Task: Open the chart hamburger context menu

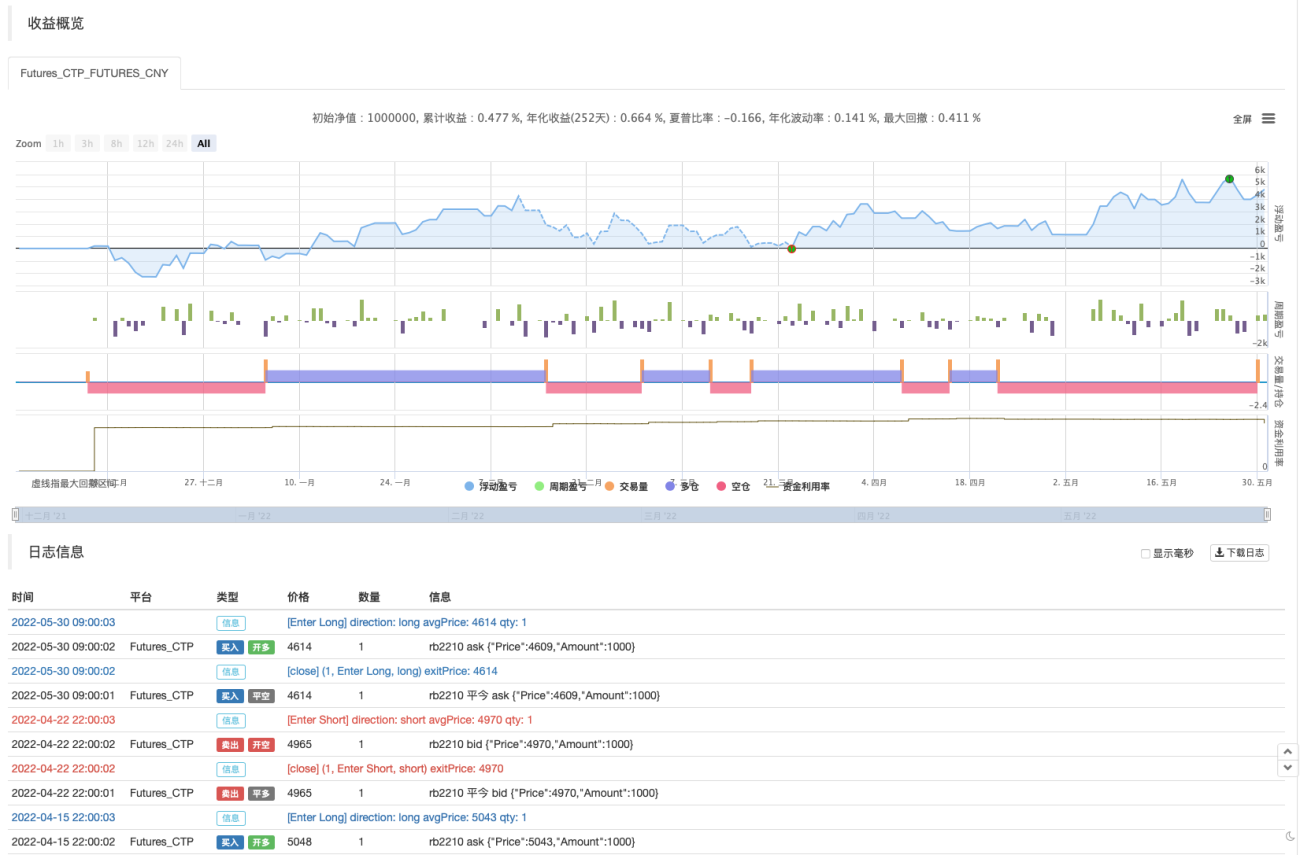Action: click(x=1268, y=118)
